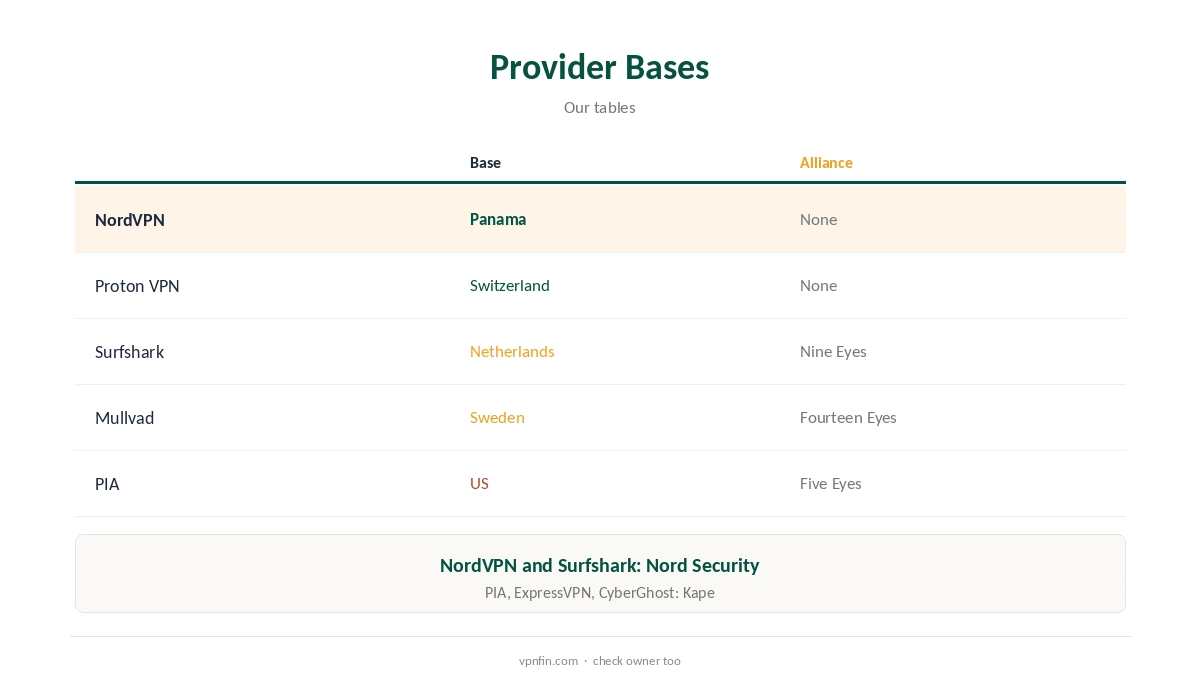Click the 'Base' column header
This screenshot has width=1200, height=680.
485,162
